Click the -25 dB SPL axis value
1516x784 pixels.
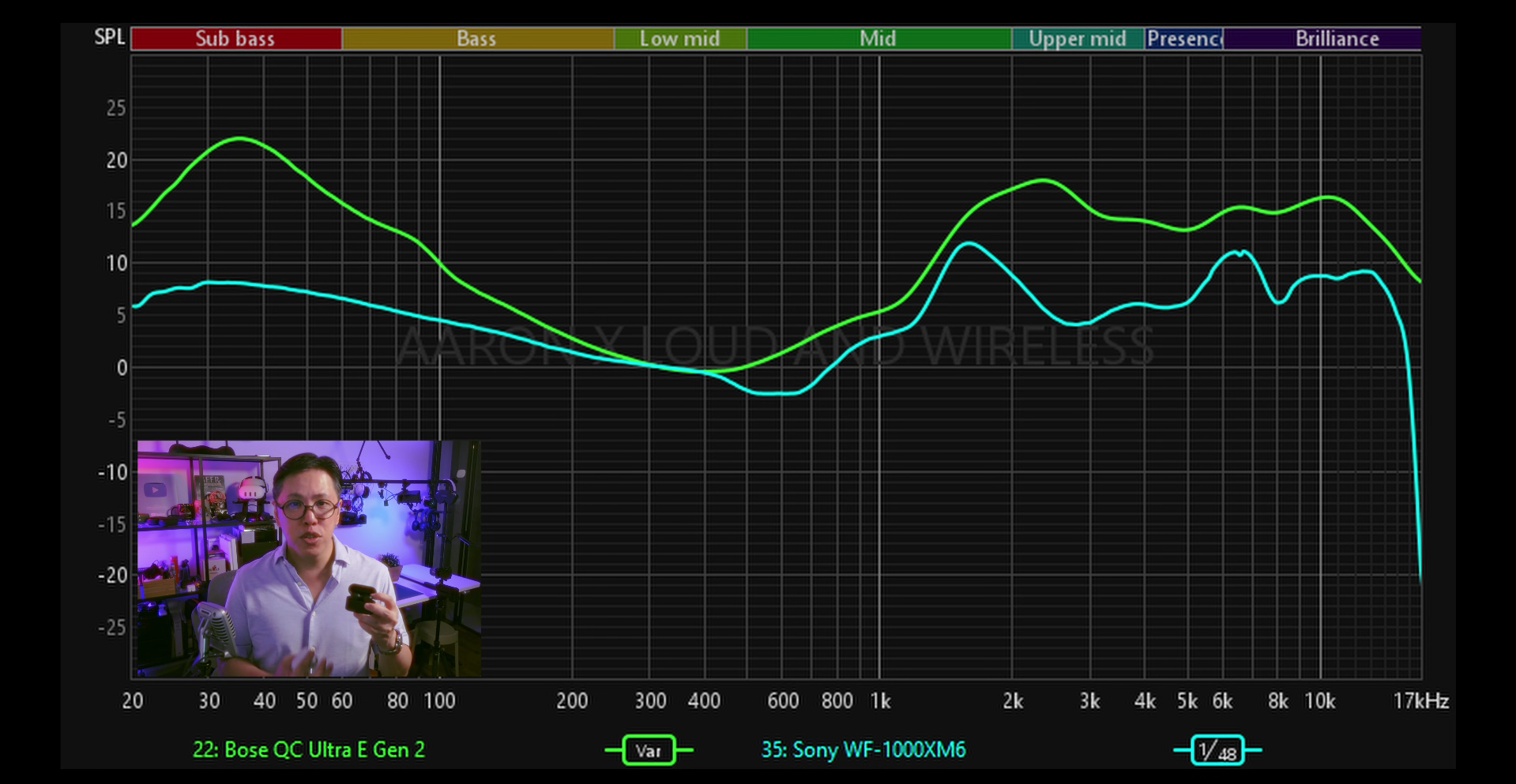112,628
